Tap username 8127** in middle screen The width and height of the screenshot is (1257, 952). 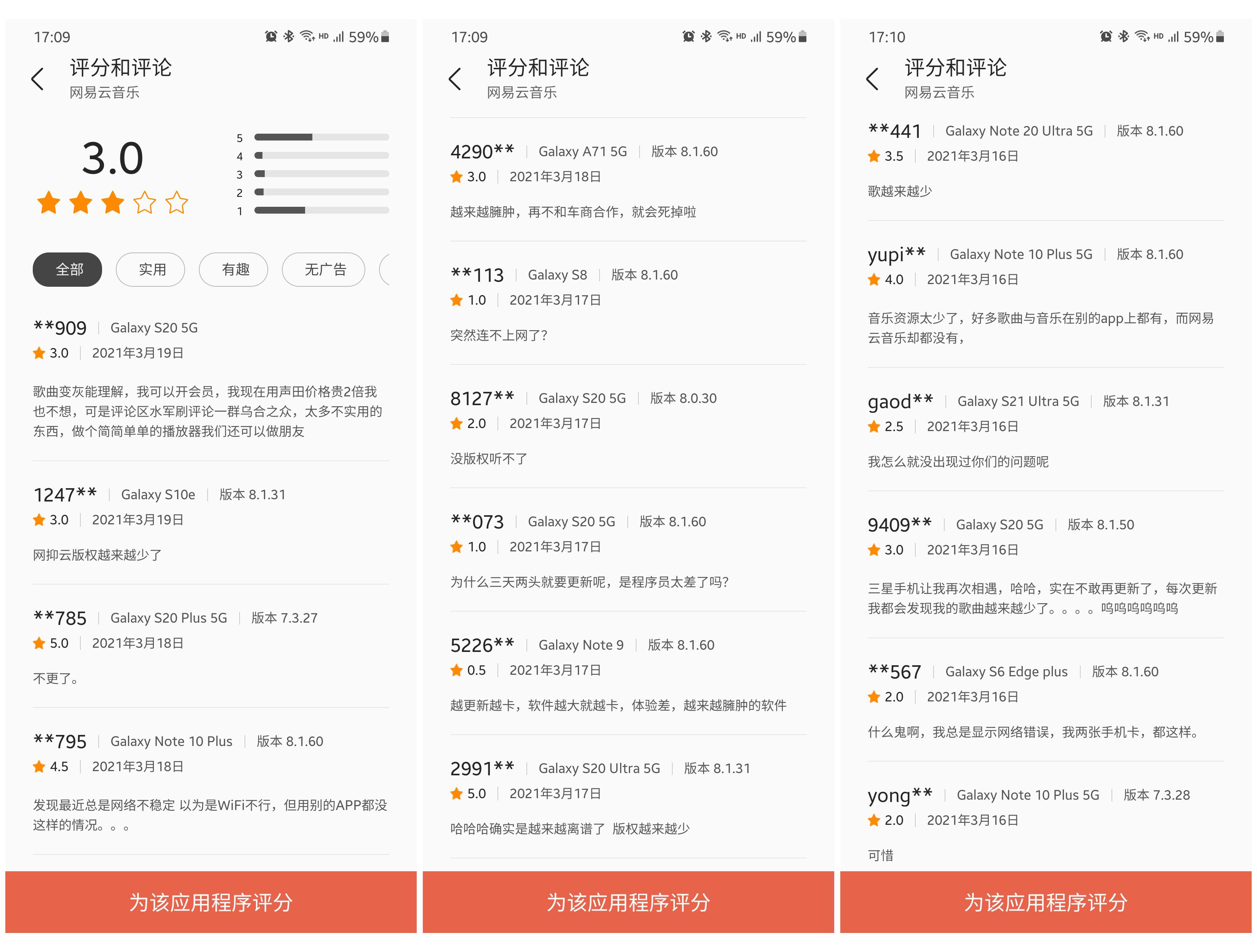(x=482, y=398)
